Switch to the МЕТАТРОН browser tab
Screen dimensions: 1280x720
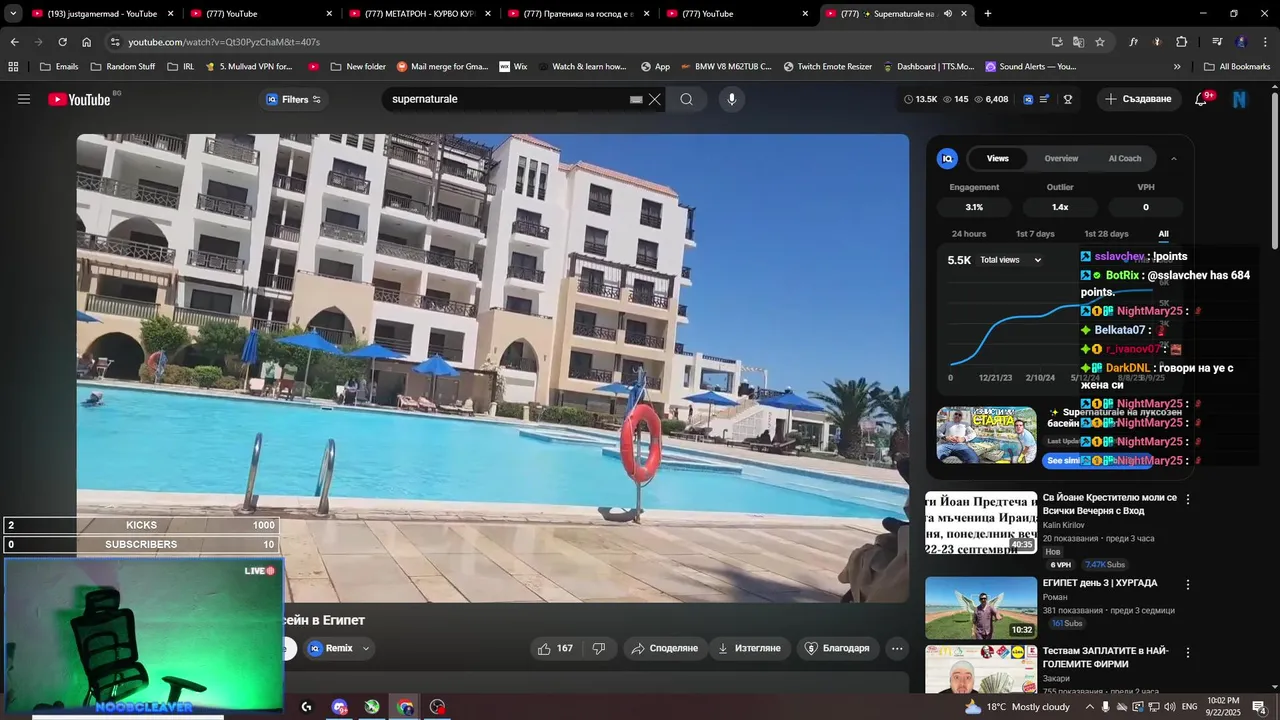(419, 14)
